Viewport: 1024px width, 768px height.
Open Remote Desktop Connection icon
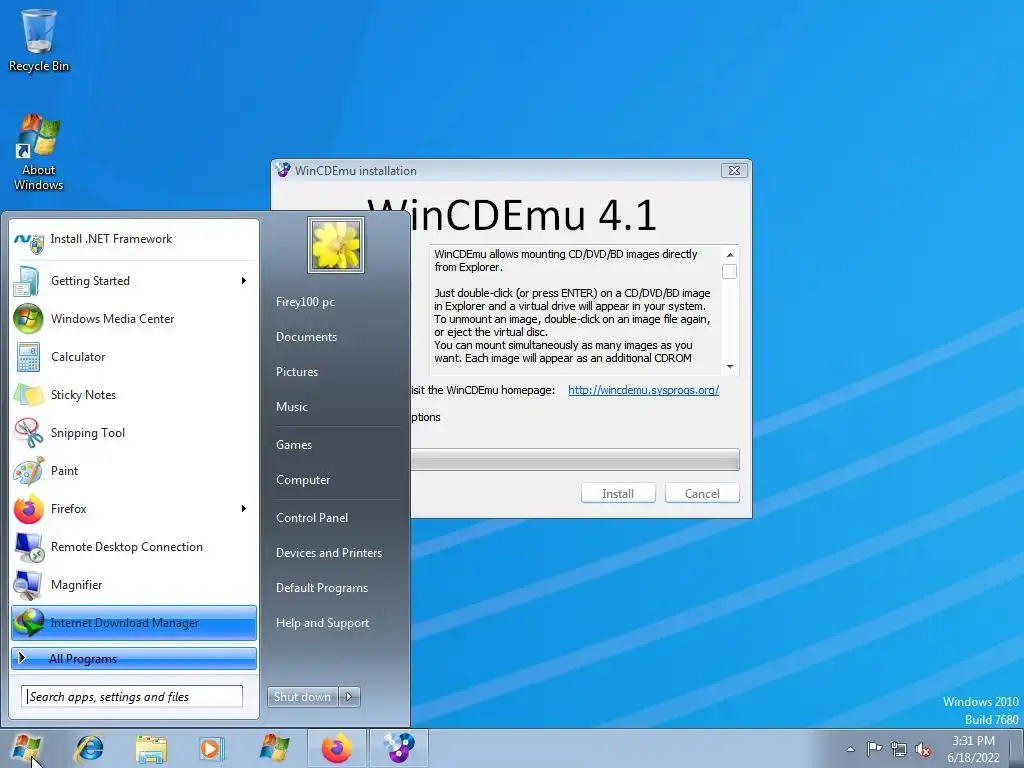click(x=29, y=547)
